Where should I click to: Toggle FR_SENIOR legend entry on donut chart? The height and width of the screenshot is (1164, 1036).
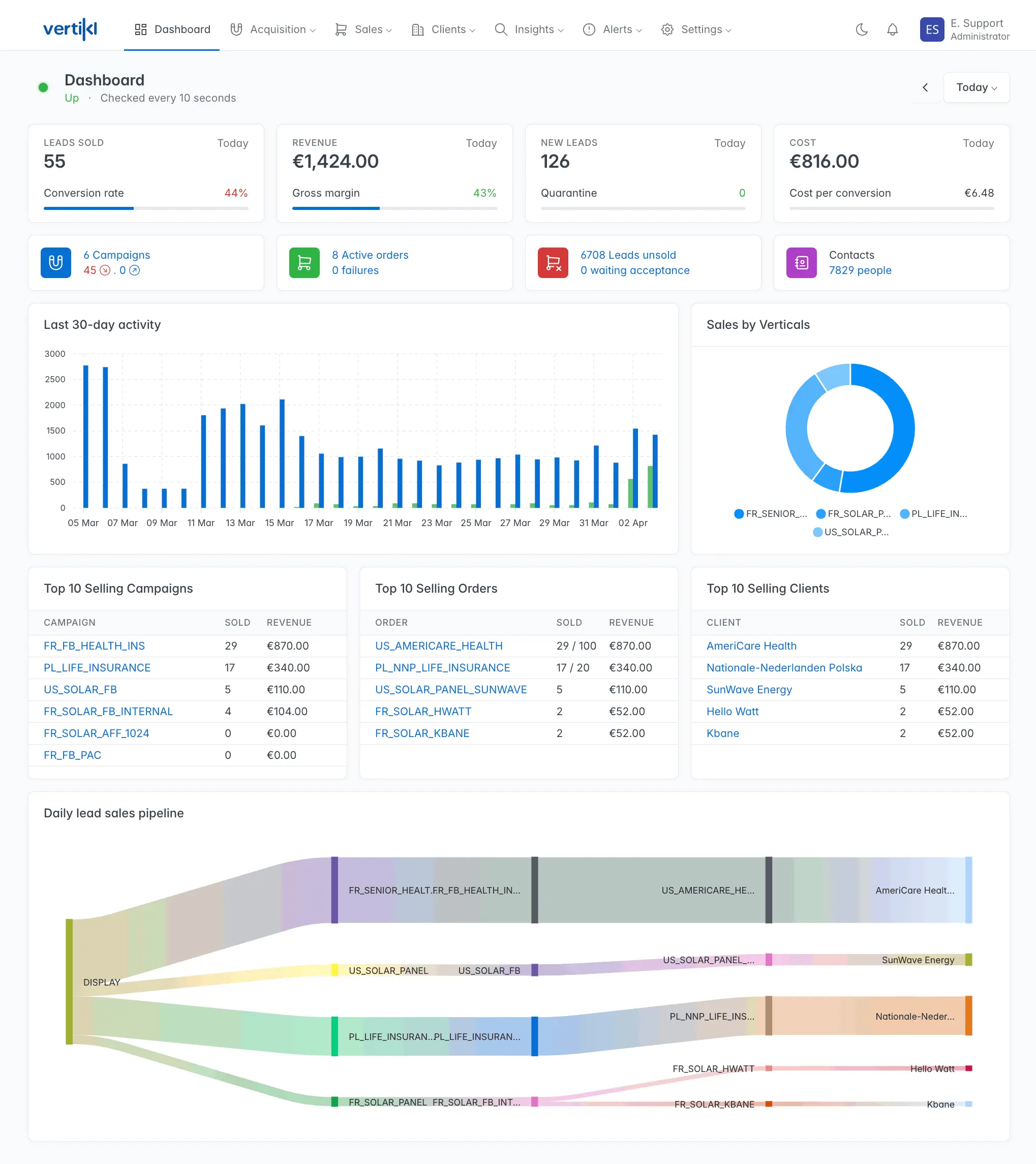[x=770, y=514]
